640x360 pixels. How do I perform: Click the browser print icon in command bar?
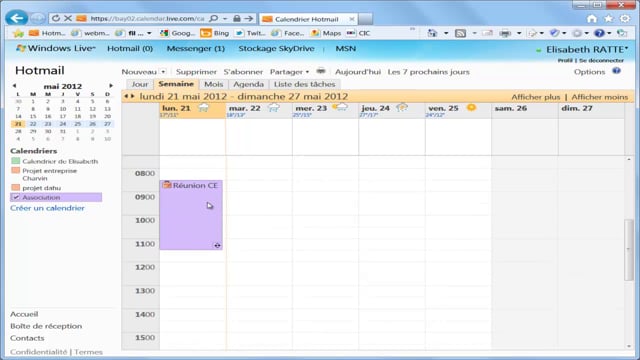(x=505, y=33)
